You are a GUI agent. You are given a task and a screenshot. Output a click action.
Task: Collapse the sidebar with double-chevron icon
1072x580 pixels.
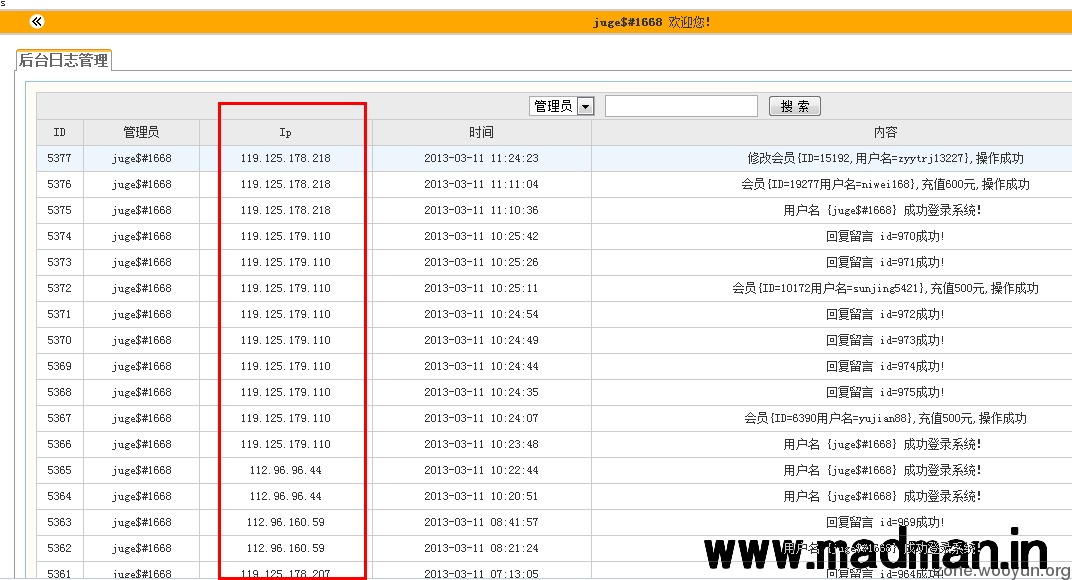click(37, 21)
